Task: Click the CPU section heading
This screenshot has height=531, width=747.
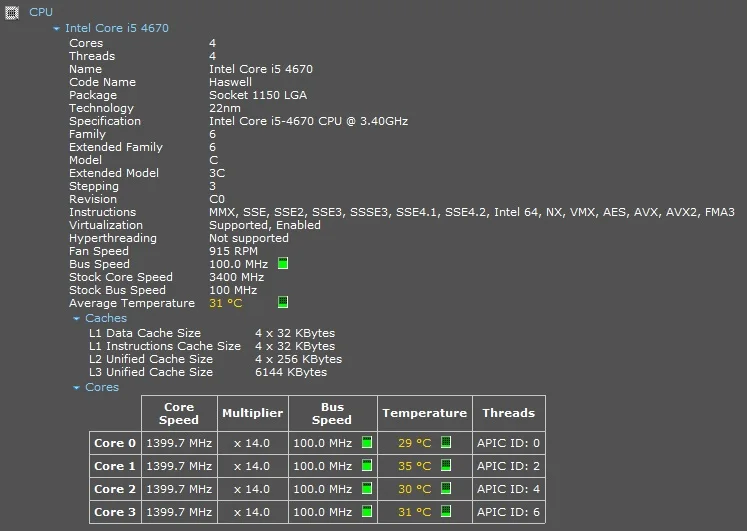Action: click(41, 12)
